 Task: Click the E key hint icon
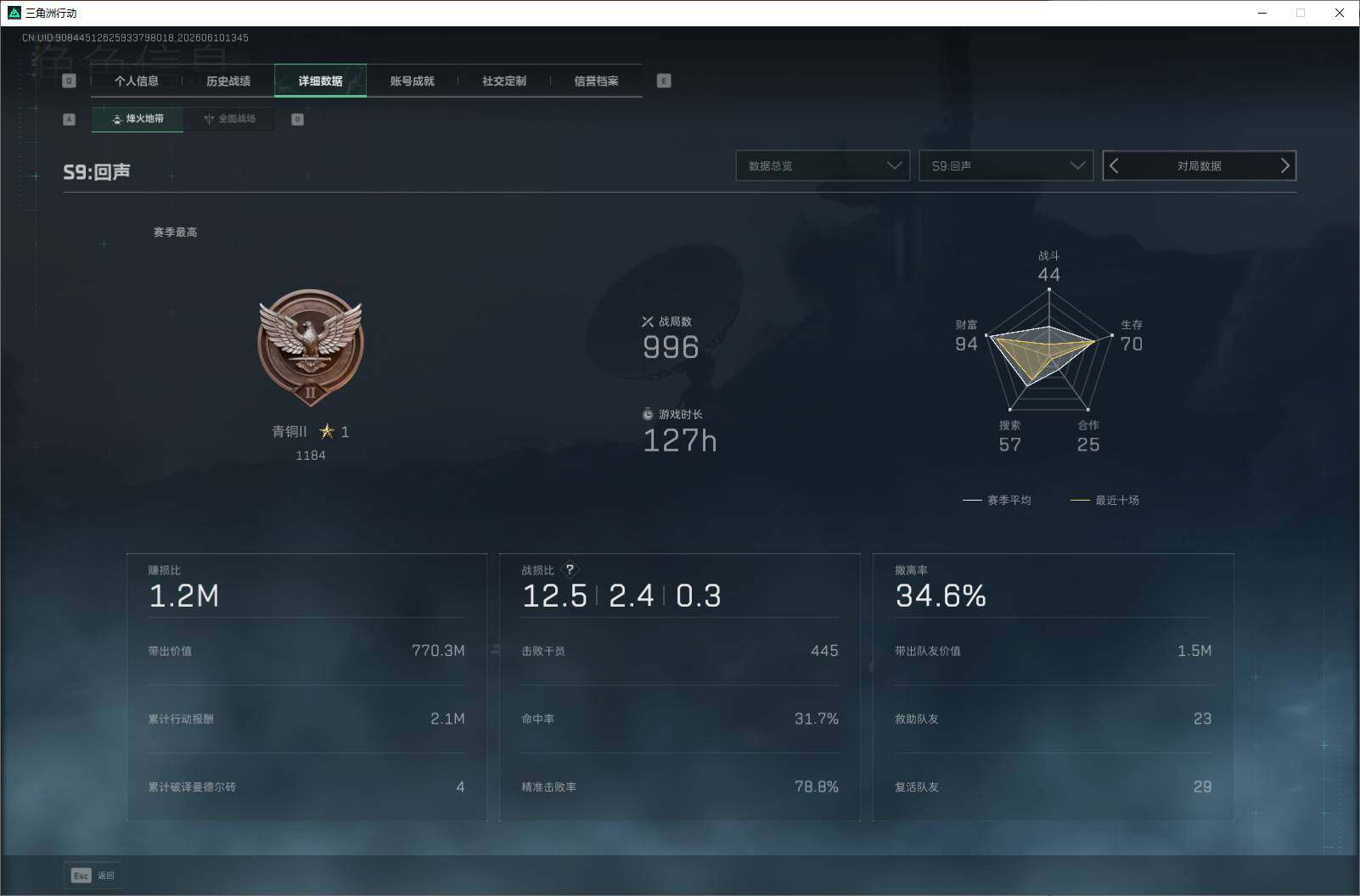point(664,81)
